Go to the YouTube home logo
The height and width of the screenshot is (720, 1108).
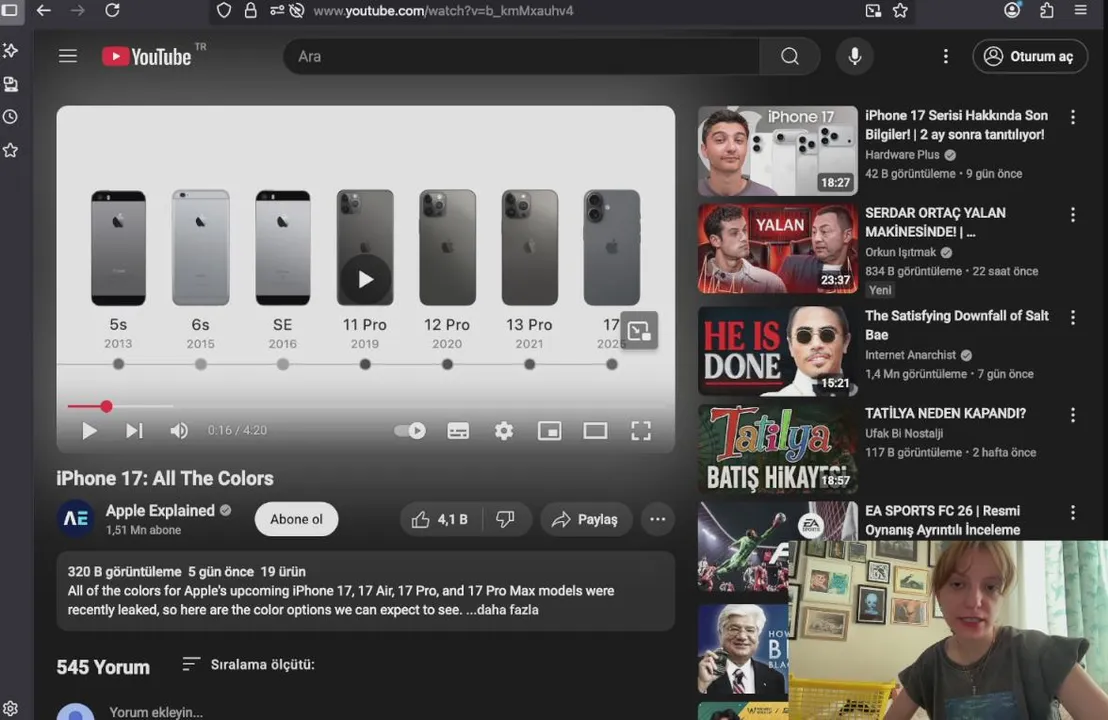pos(147,57)
